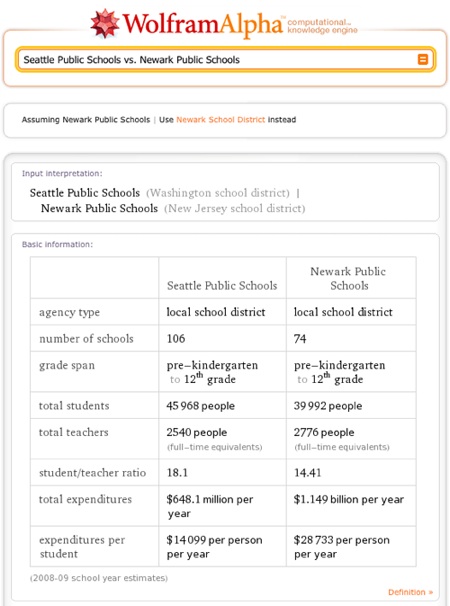Click the computational knowledge engine tagline

(322, 26)
